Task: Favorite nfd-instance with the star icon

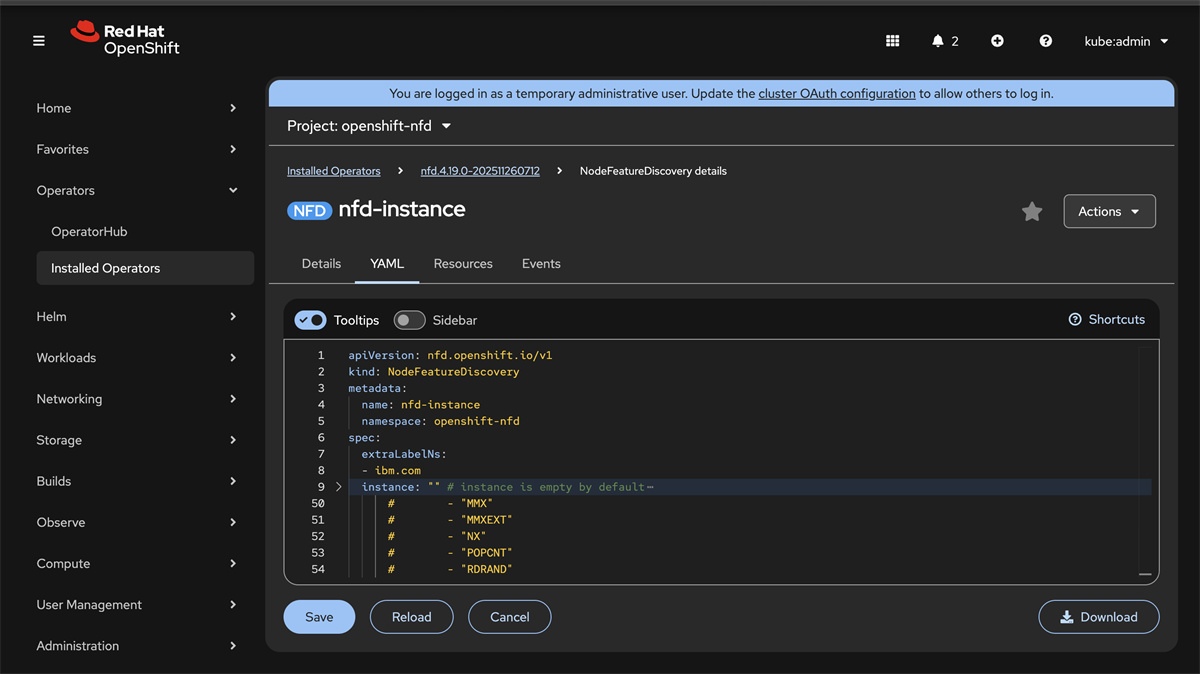Action: tap(1032, 212)
